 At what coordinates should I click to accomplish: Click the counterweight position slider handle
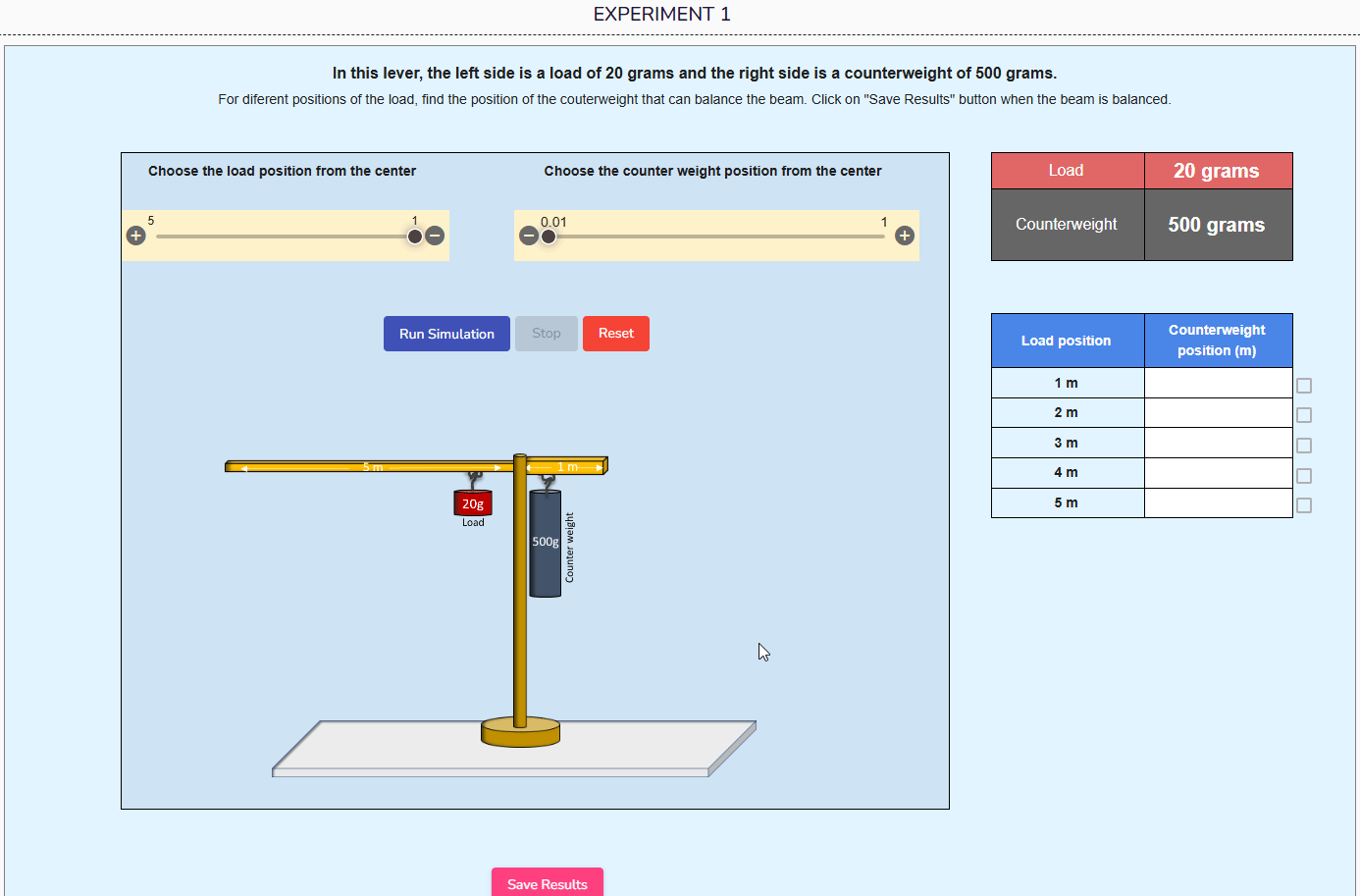pyautogui.click(x=548, y=236)
